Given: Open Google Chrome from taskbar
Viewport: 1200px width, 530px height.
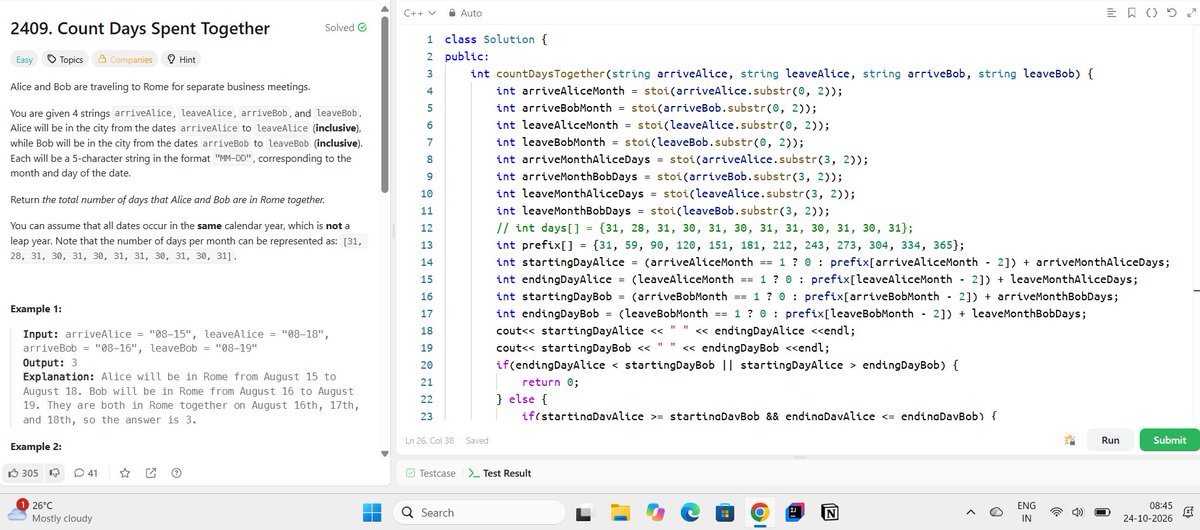Looking at the screenshot, I should (760, 512).
